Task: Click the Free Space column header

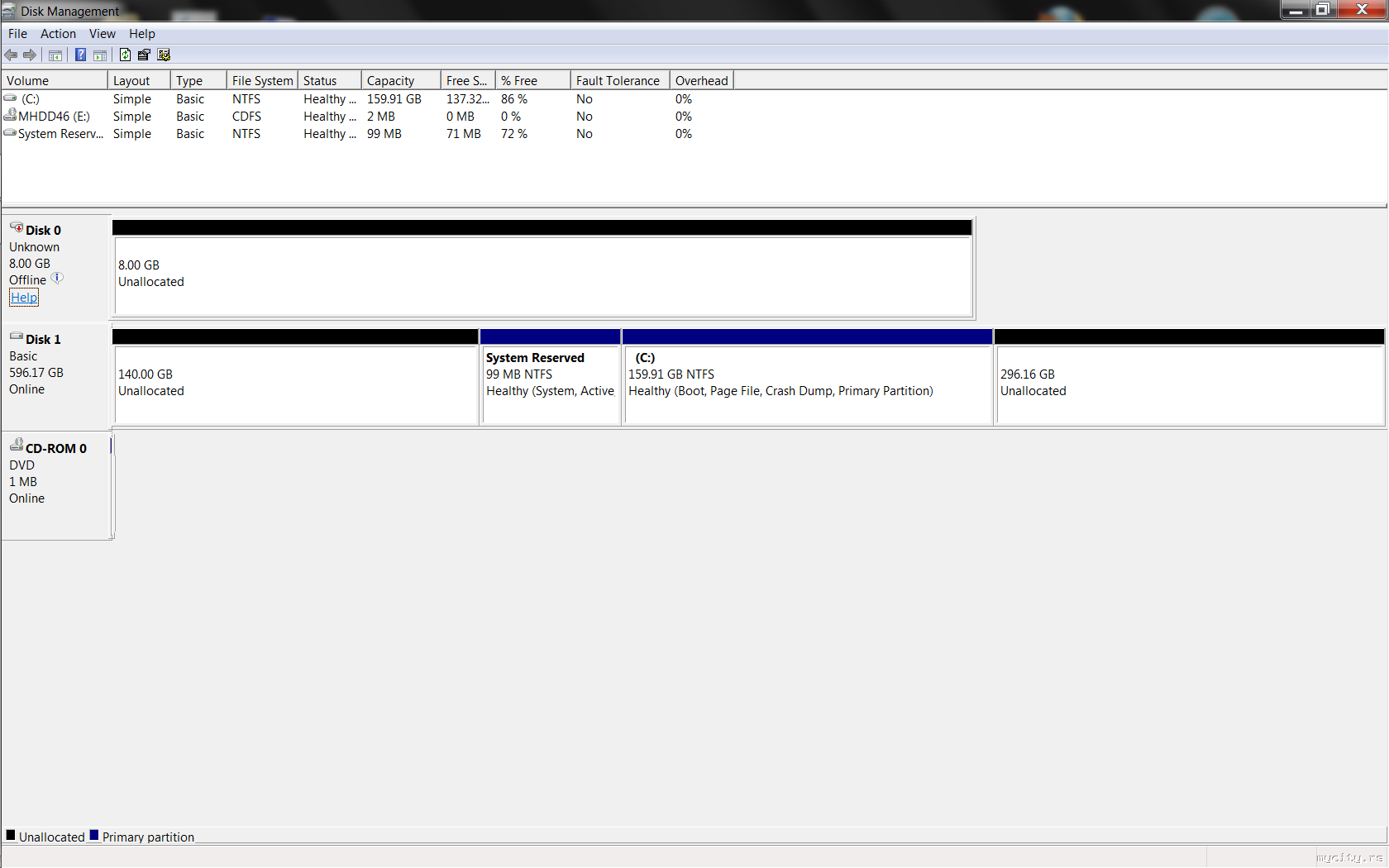Action: (468, 80)
